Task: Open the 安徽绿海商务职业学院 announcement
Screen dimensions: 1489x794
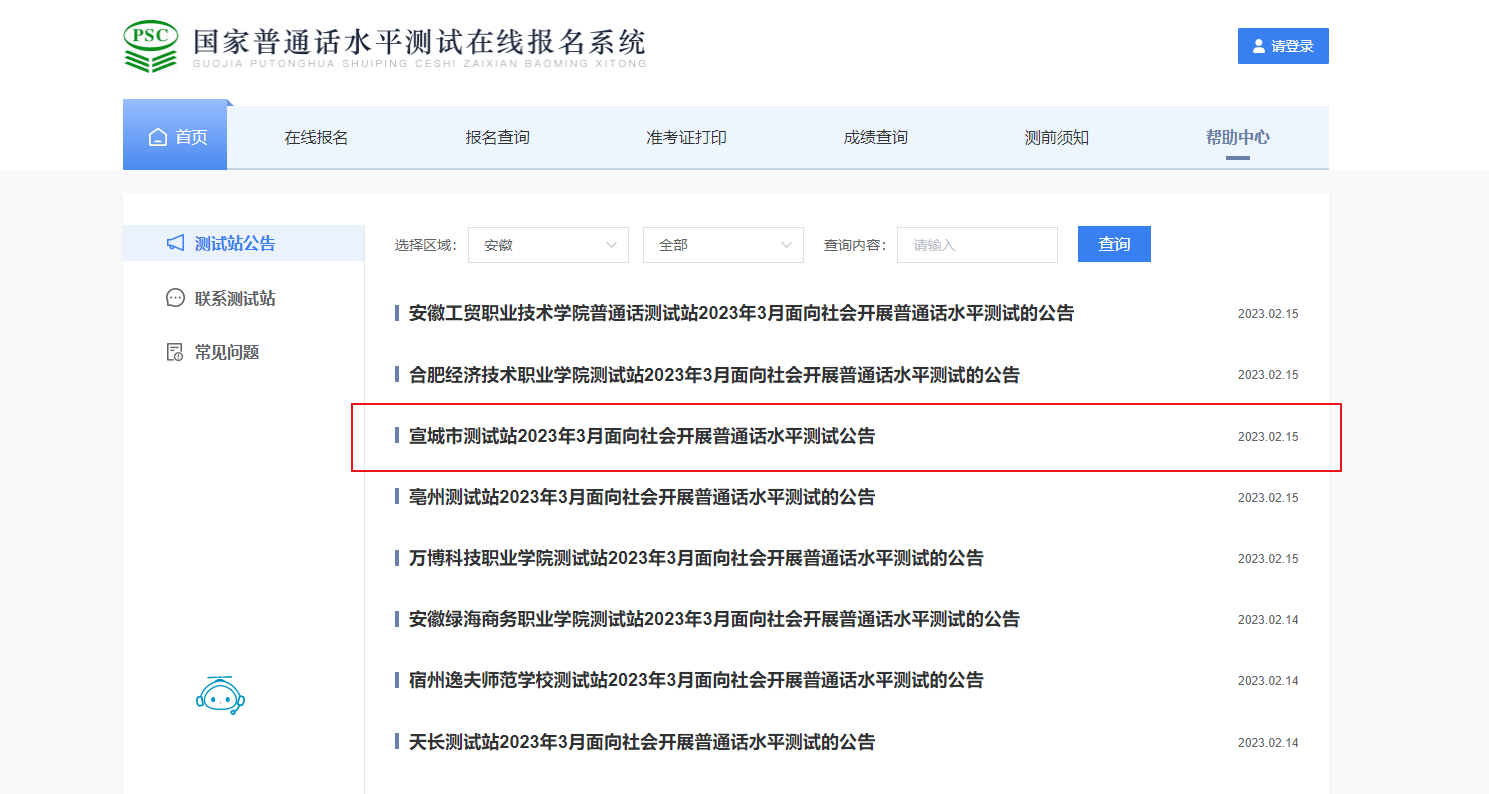Action: pyautogui.click(x=714, y=619)
